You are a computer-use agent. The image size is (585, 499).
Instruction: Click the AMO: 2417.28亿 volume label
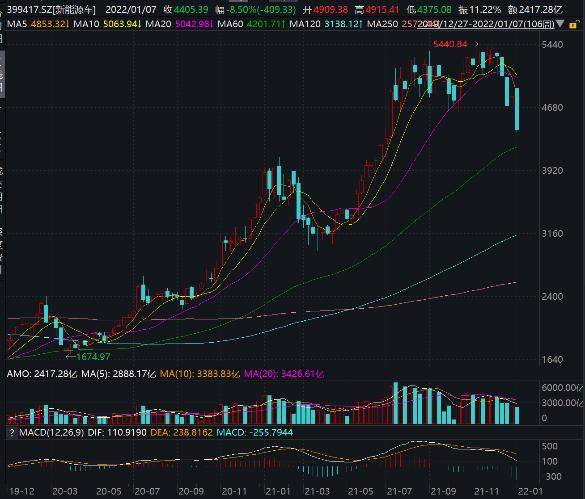click(x=42, y=374)
